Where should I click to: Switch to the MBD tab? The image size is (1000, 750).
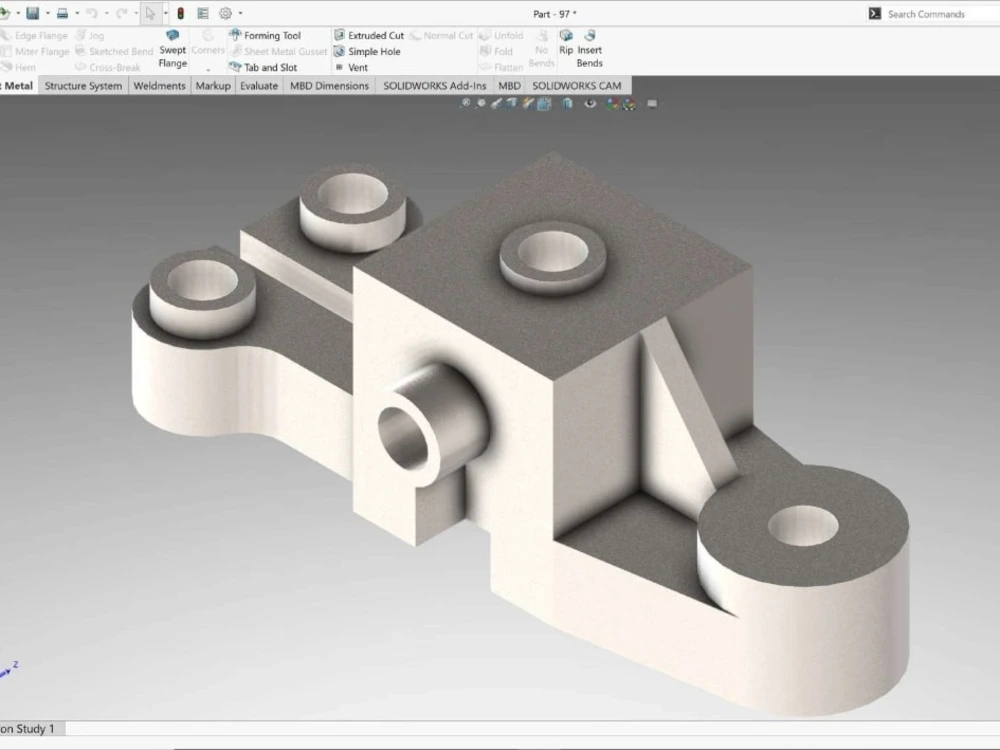click(x=509, y=85)
